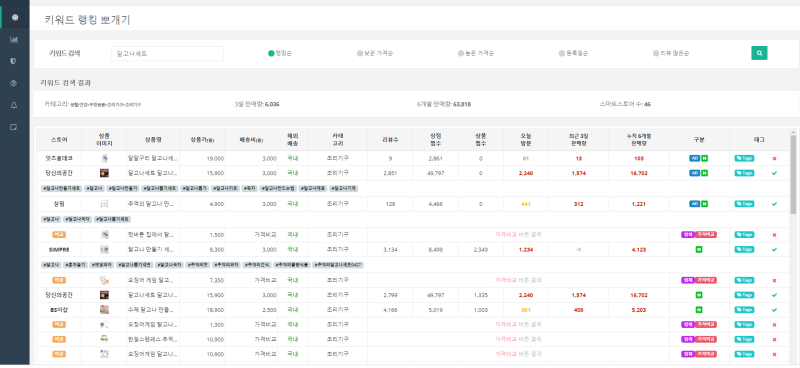The width and height of the screenshot is (800, 368).
Task: Click green N badge in 18,900 row
Action: 699,310
